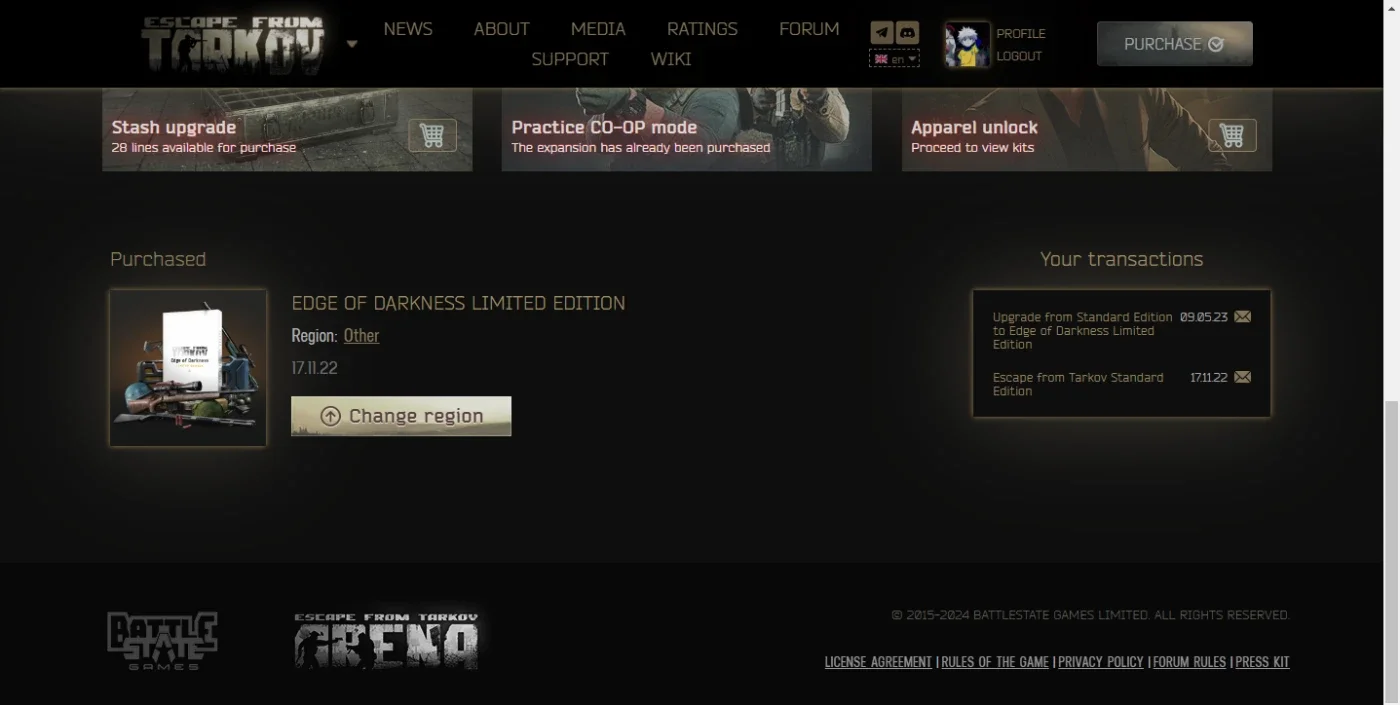Open the ABOUT menu item
The height and width of the screenshot is (705, 1400).
pyautogui.click(x=502, y=29)
